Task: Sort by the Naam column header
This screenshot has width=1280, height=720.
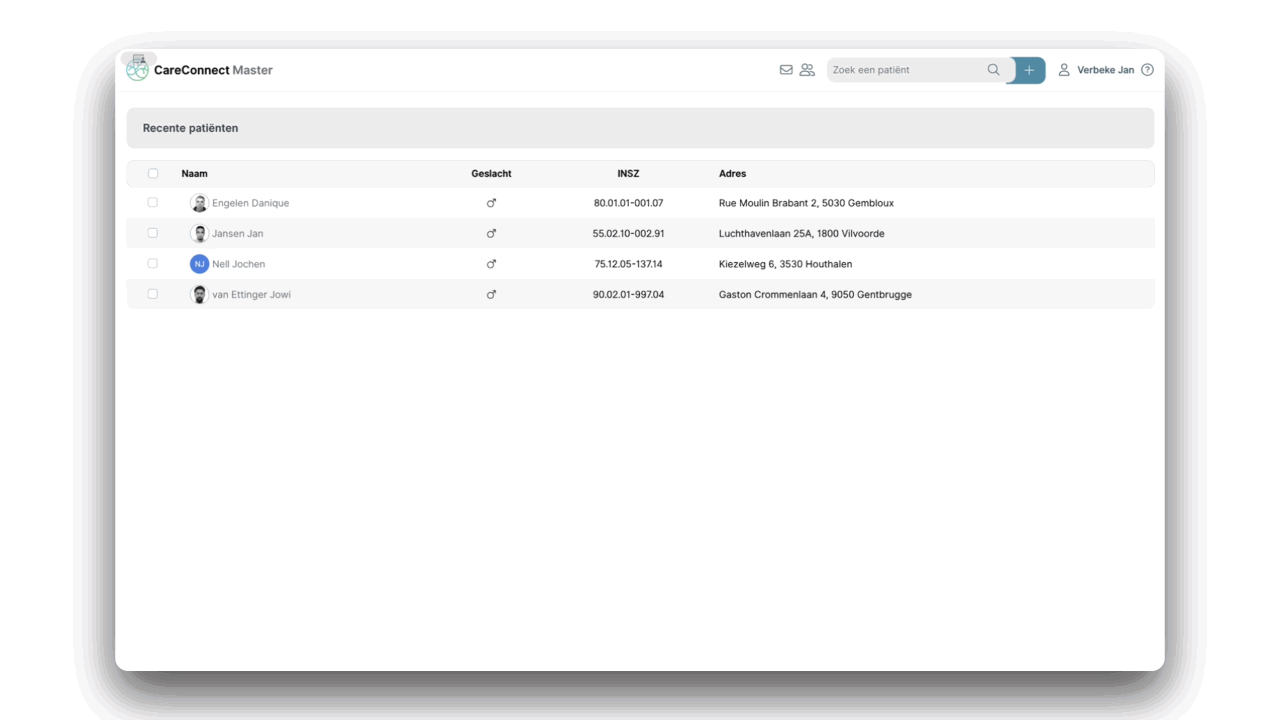Action: 194,173
